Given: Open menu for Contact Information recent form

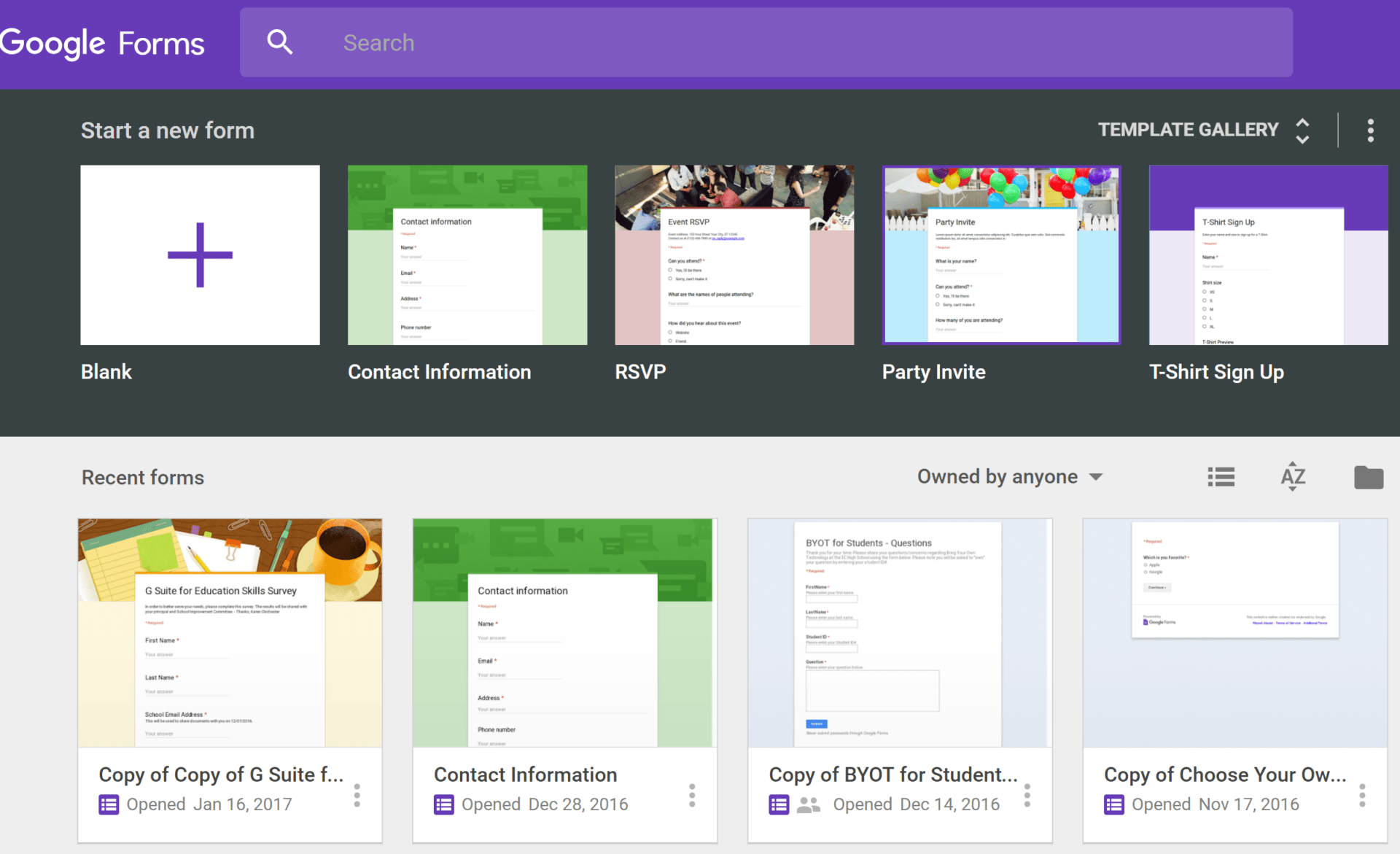Looking at the screenshot, I should click(691, 795).
